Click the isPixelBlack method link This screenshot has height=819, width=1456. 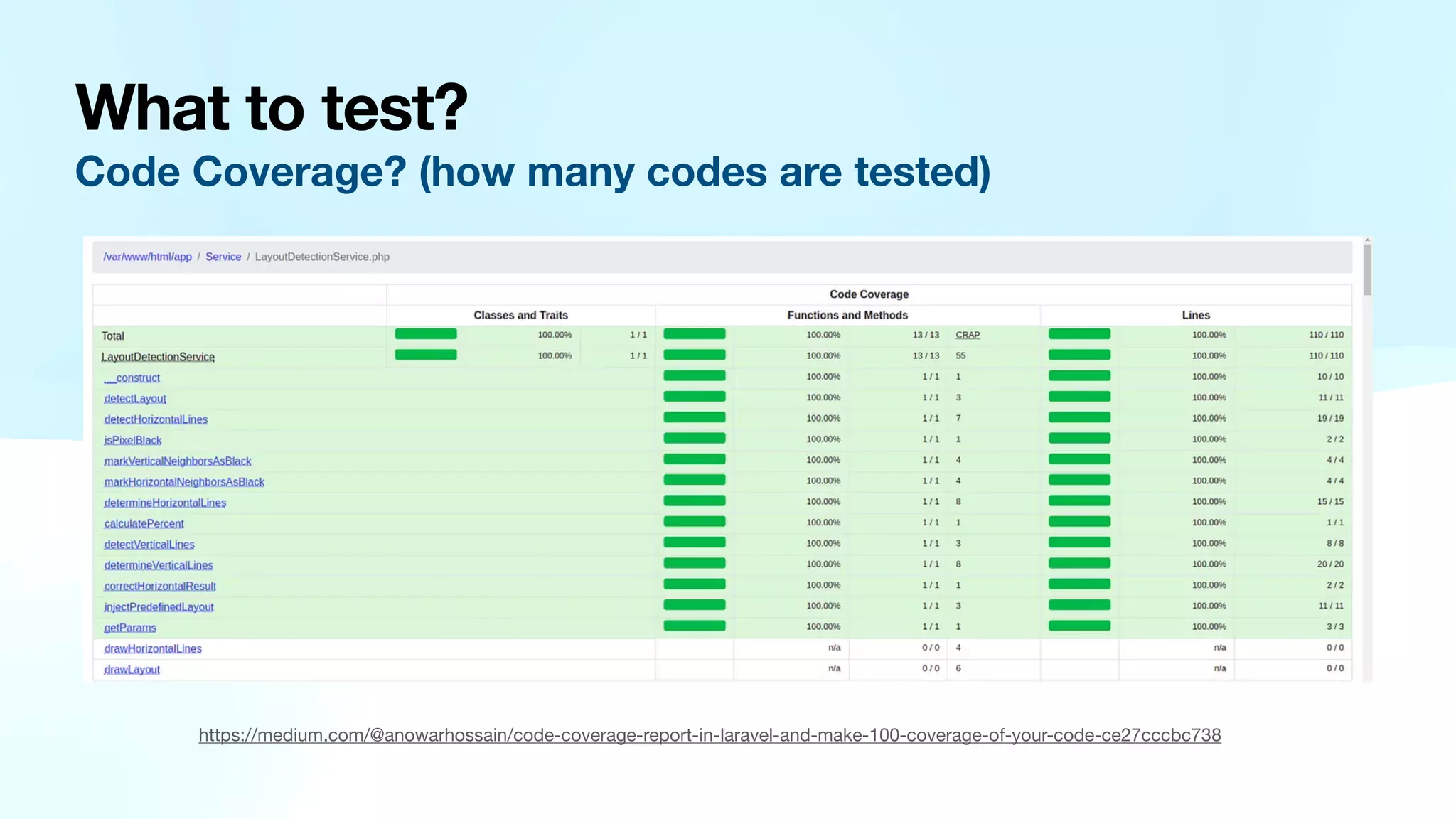pyautogui.click(x=133, y=440)
